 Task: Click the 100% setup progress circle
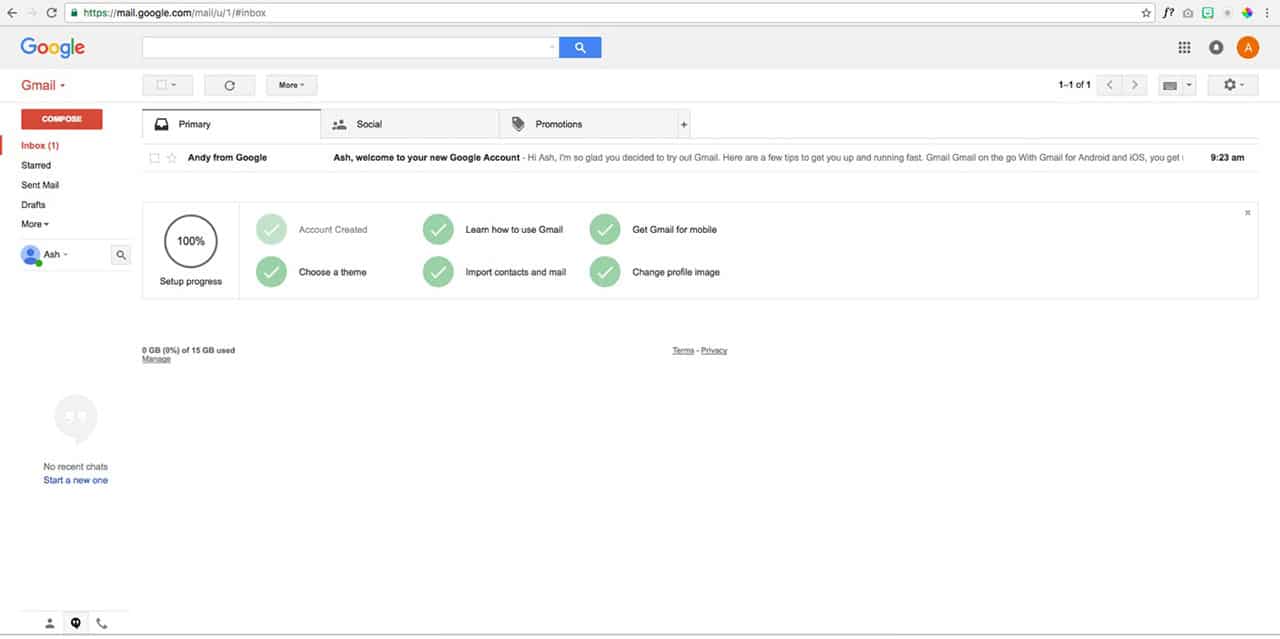[x=191, y=241]
